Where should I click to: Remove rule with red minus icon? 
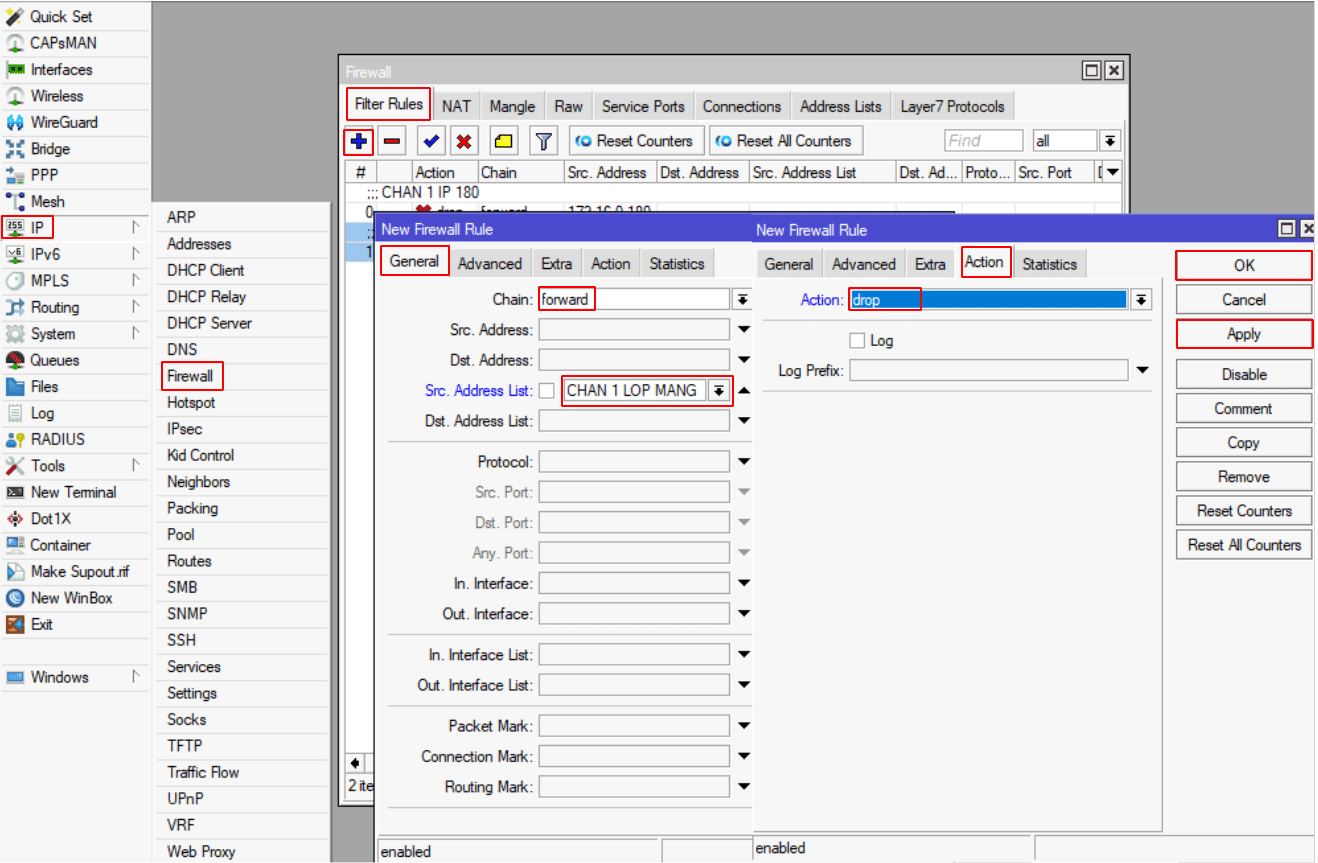(x=392, y=141)
